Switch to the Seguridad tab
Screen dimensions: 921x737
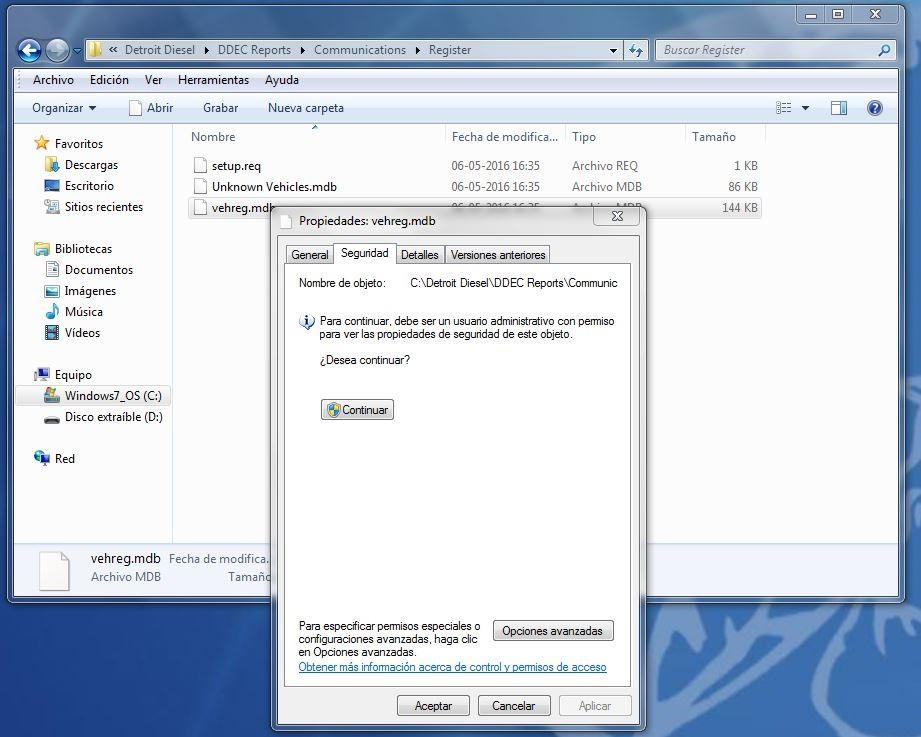[365, 253]
